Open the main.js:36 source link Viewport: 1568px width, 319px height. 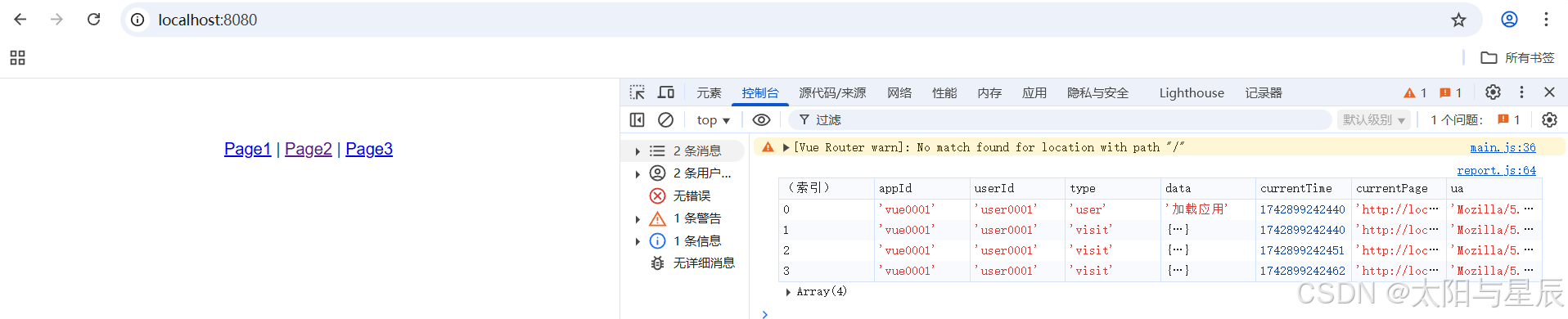point(1503,147)
